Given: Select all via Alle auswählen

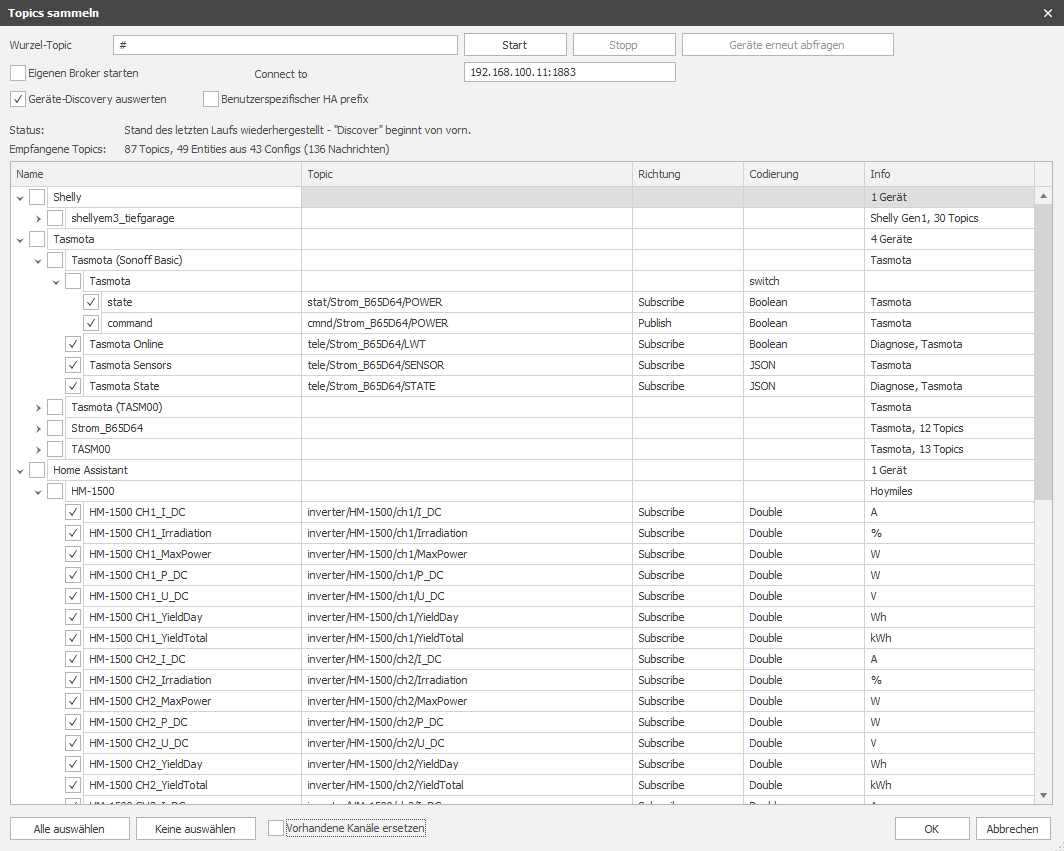Looking at the screenshot, I should click(x=69, y=829).
